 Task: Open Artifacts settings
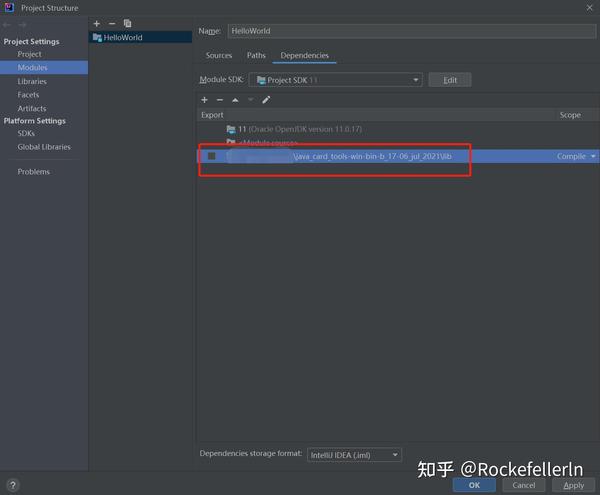[32, 109]
